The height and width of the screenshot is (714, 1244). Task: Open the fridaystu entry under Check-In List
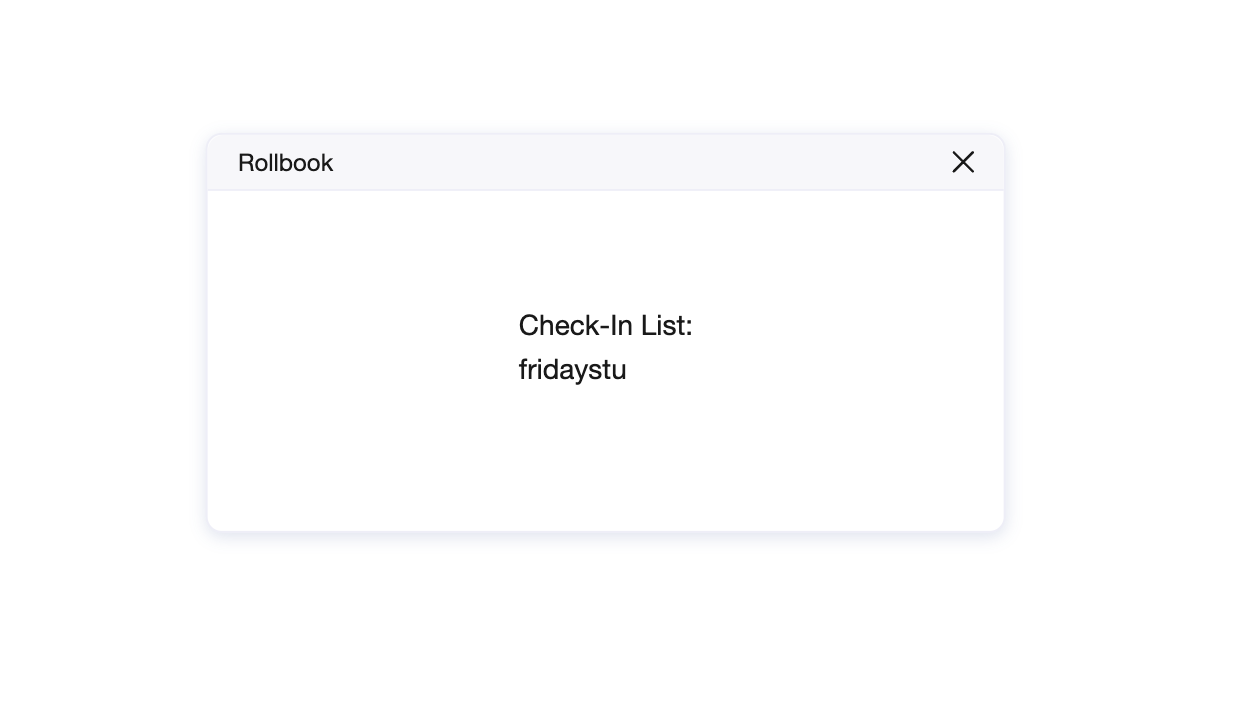click(x=572, y=370)
